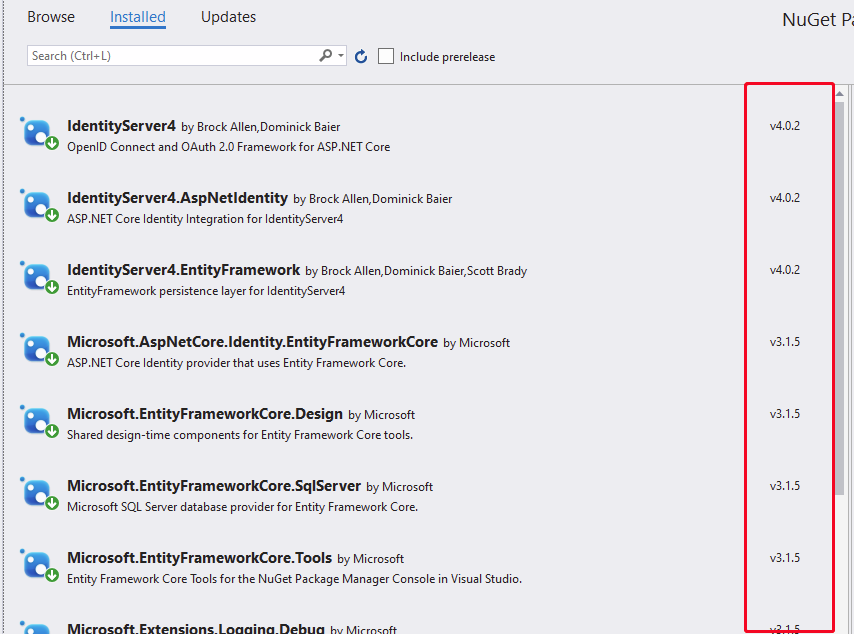Click 'OpenID Connect and OAuth 2.0 Framework' description

point(229,147)
